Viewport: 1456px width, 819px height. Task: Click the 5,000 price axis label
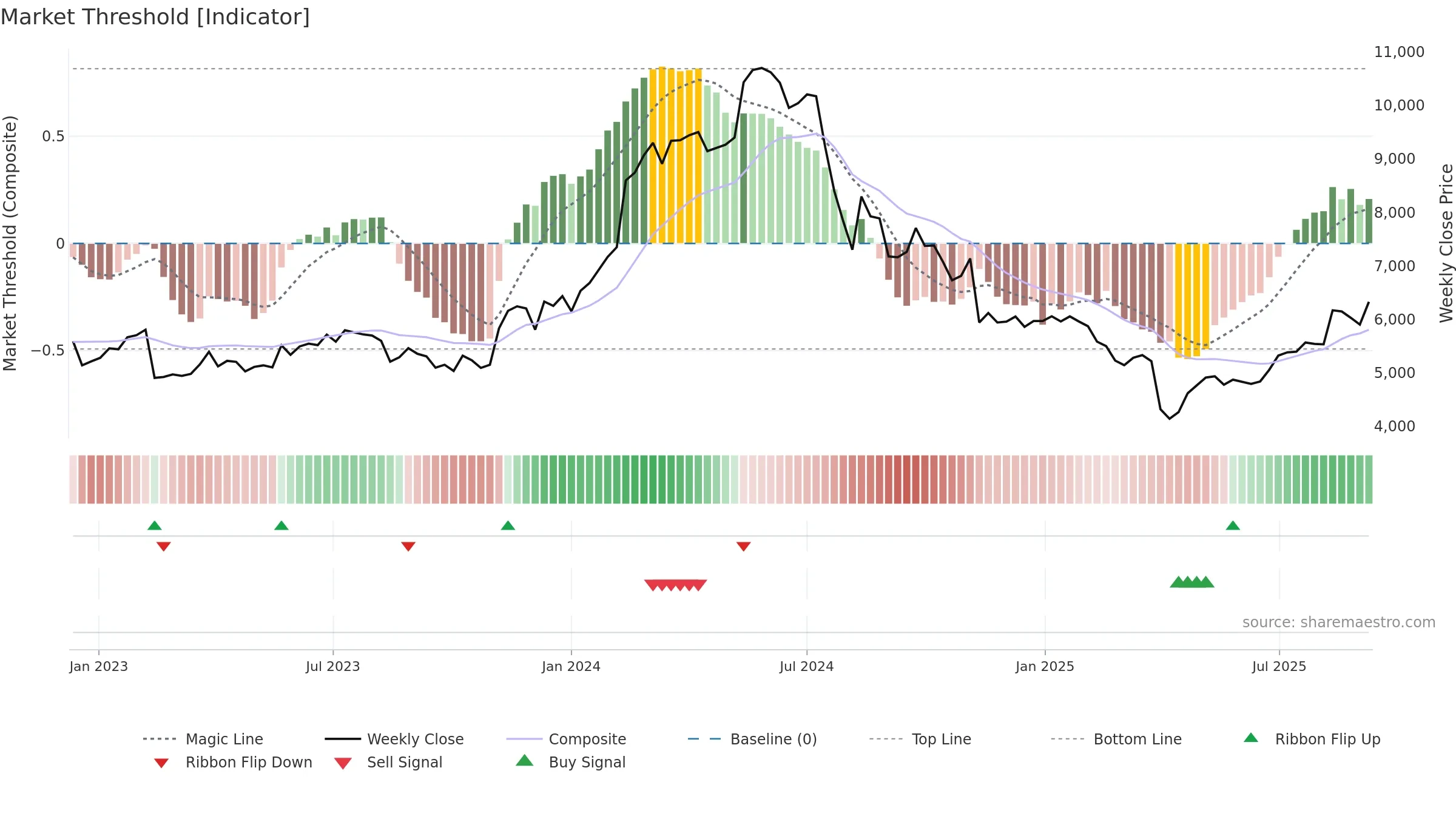[1395, 372]
